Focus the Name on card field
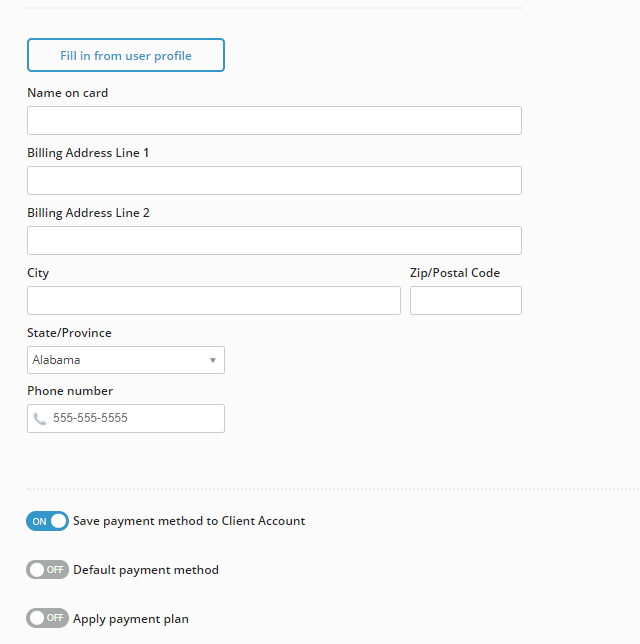The height and width of the screenshot is (644, 640). (x=274, y=120)
